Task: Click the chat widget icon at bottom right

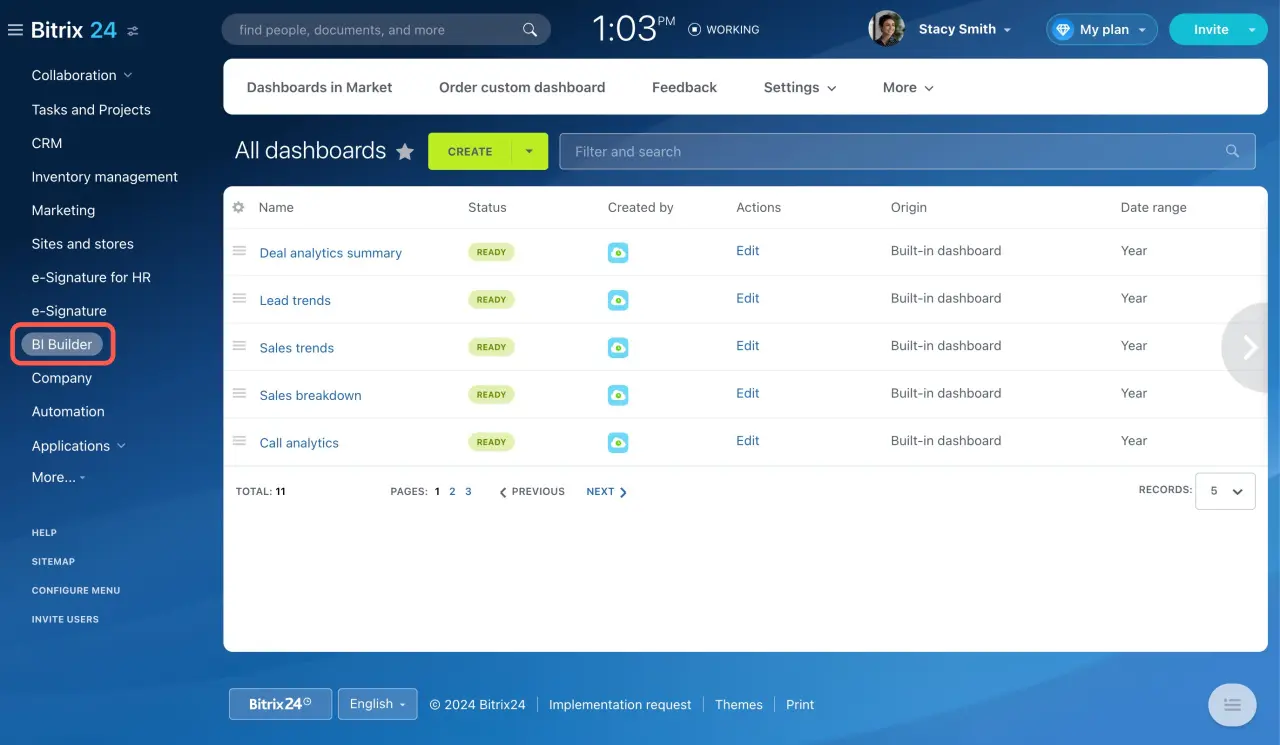Action: pyautogui.click(x=1232, y=704)
